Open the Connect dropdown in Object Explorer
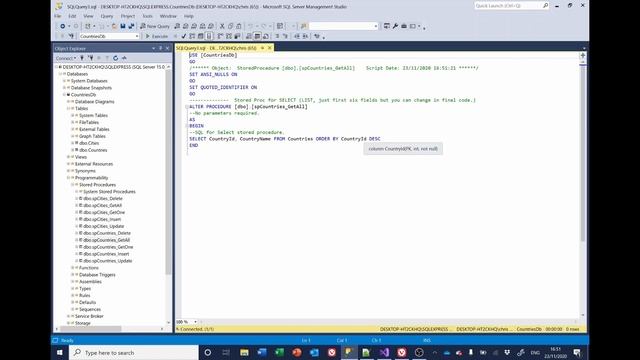The image size is (640, 360). [x=66, y=58]
